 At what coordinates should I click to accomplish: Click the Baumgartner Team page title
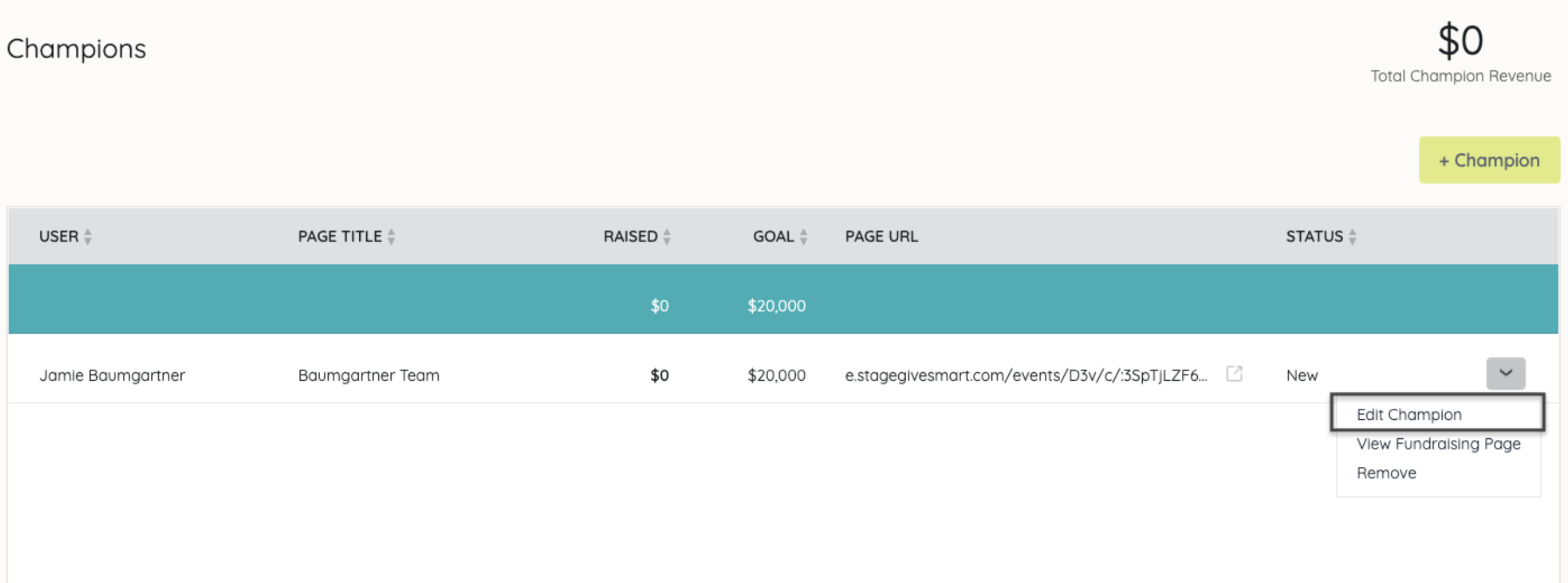(368, 375)
